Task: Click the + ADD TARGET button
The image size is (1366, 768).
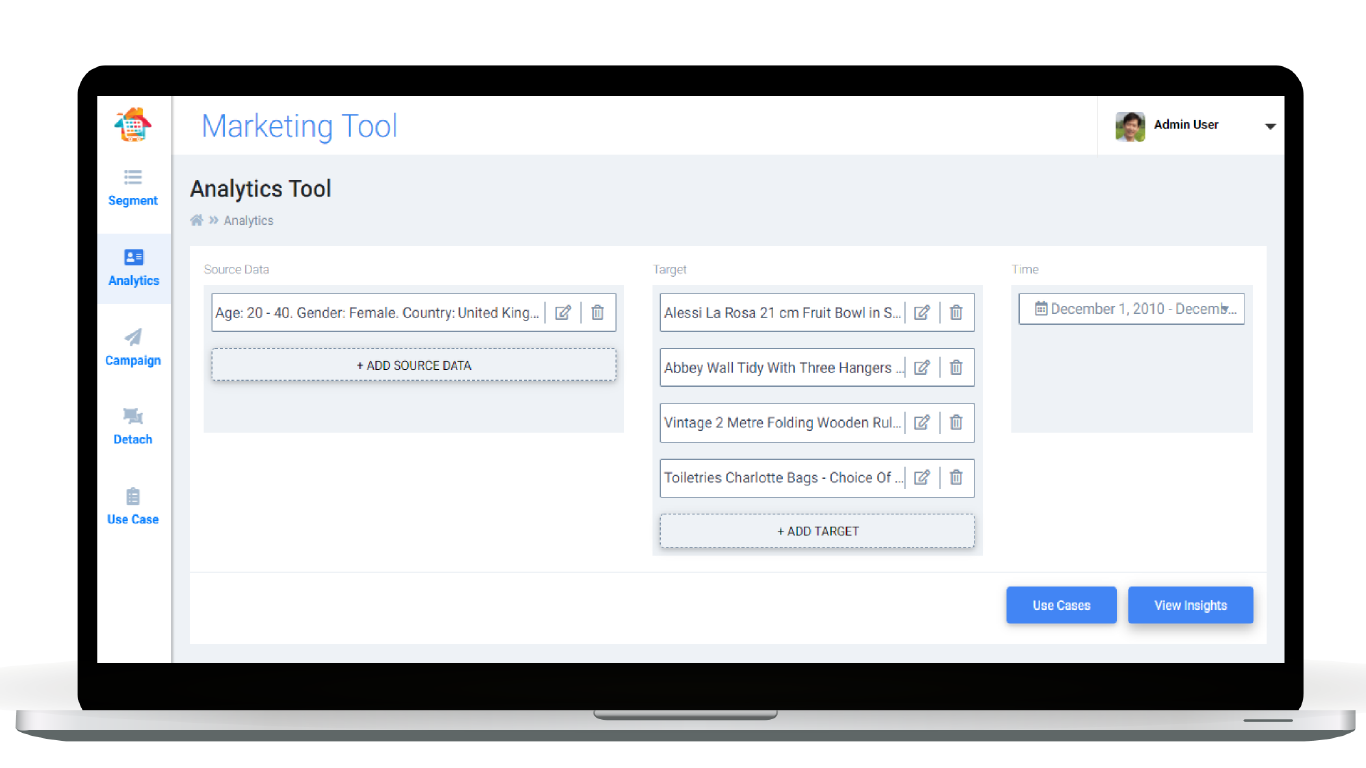Action: click(818, 531)
